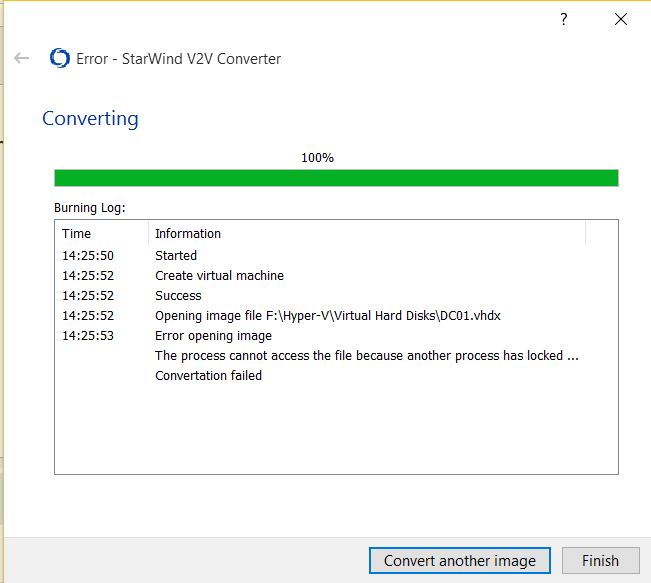The width and height of the screenshot is (651, 583).
Task: Click Convert another image button
Action: (x=460, y=561)
